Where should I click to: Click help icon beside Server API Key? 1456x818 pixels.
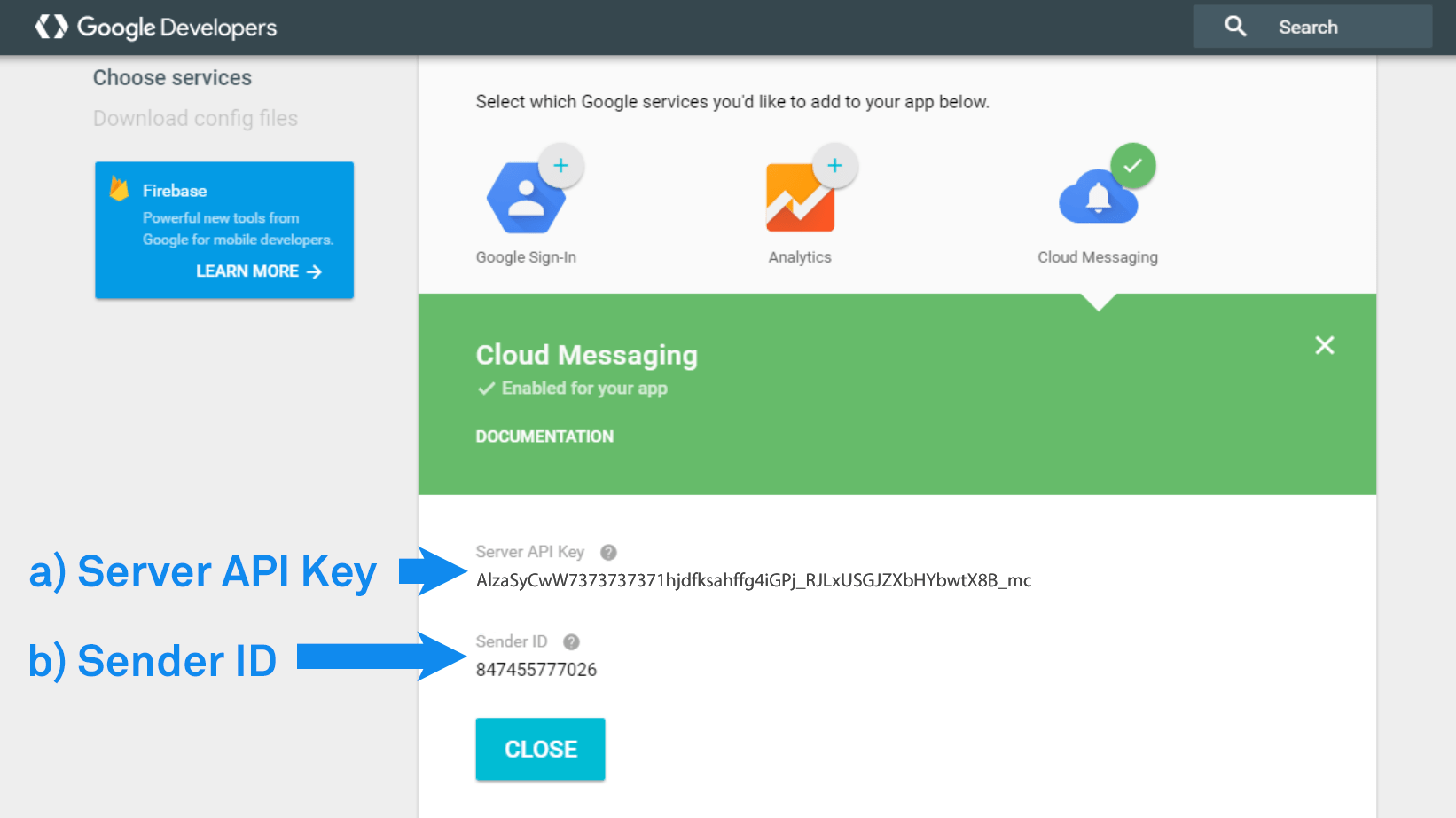(608, 552)
